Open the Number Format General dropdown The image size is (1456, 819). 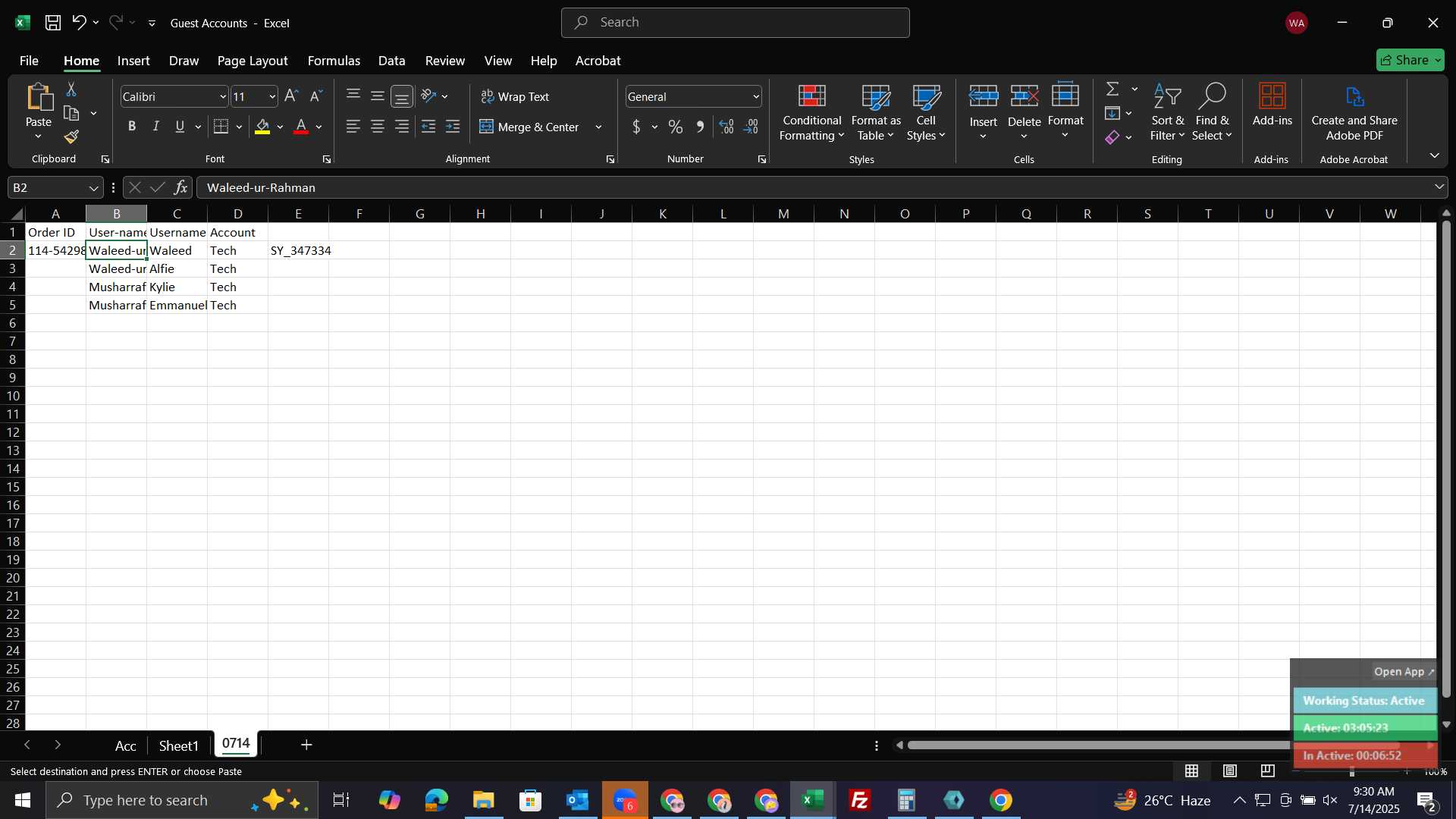click(x=756, y=96)
